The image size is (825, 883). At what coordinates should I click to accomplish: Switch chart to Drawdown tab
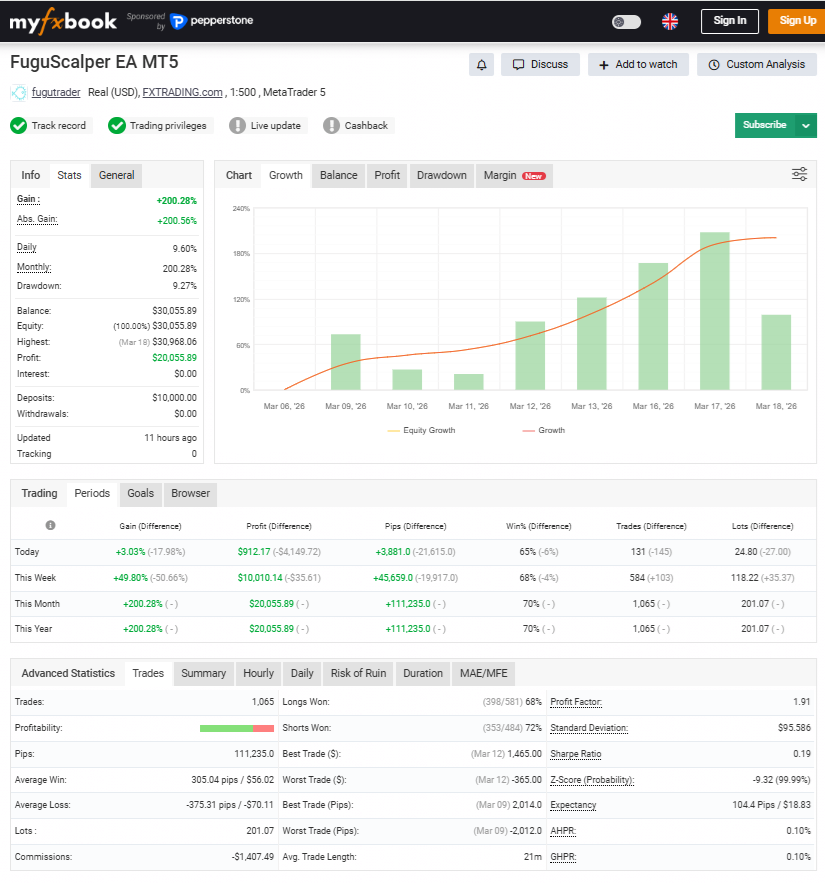pos(442,175)
